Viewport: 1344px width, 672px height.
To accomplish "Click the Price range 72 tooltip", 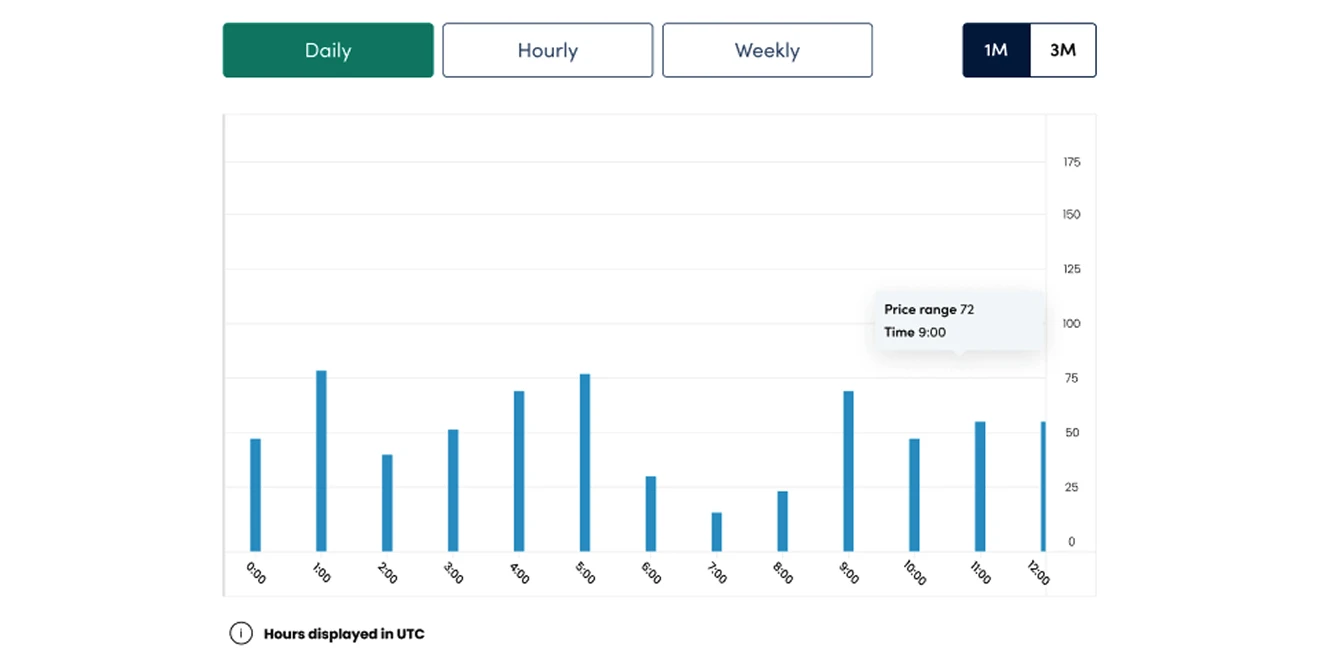I will pos(959,321).
